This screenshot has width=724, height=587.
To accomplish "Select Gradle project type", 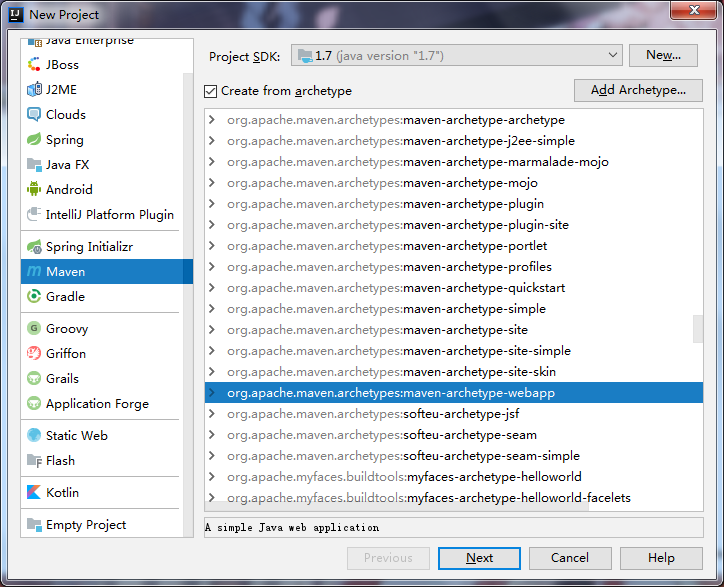I will 102,297.
